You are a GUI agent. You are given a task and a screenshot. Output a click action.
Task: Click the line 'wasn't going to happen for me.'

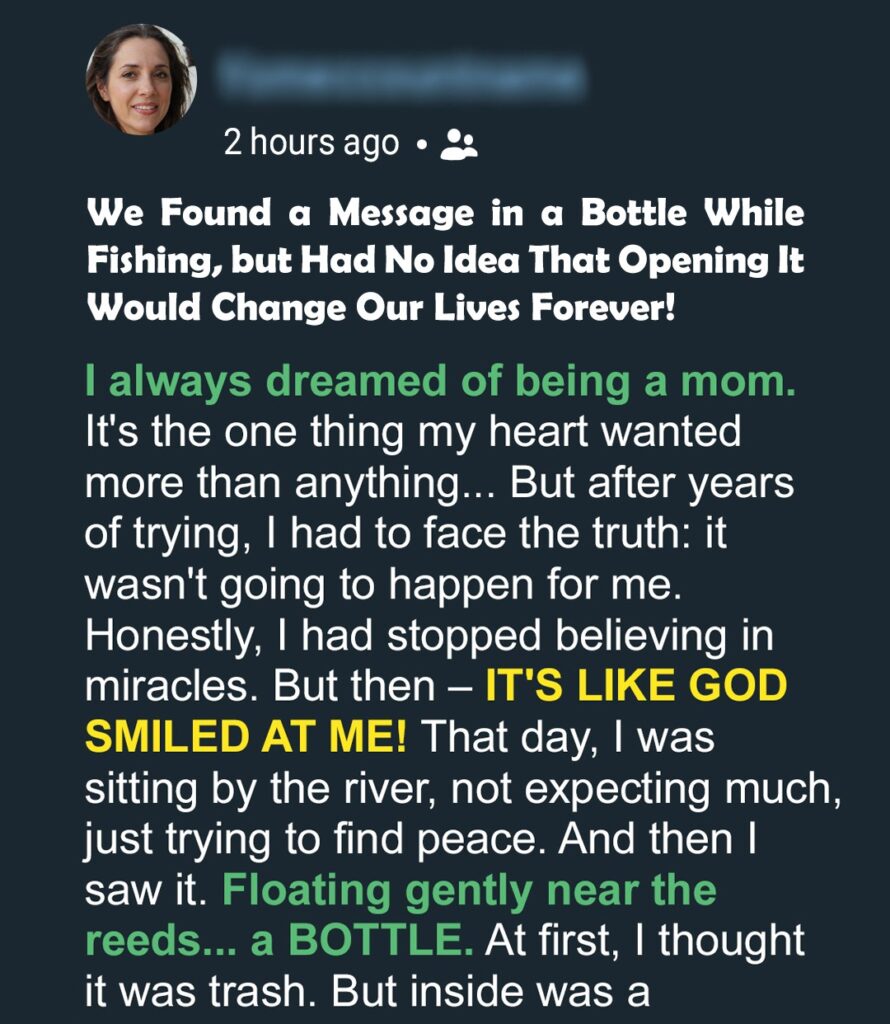[383, 584]
